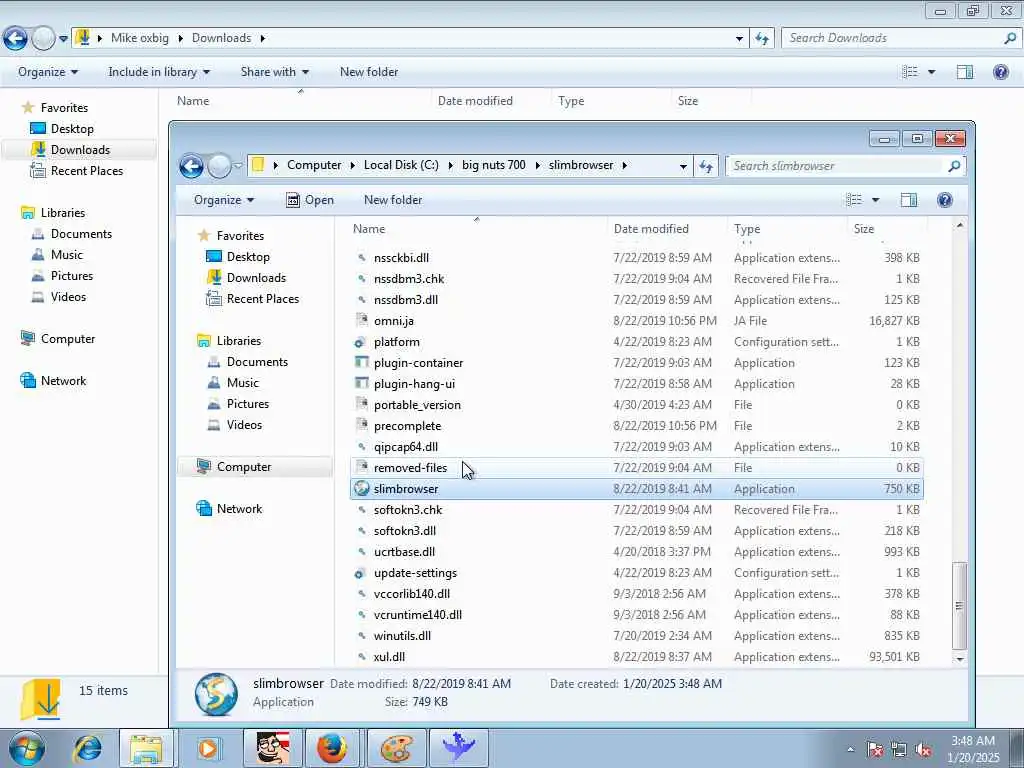
Task: Launch Windows Media Player from taskbar
Action: coord(208,748)
